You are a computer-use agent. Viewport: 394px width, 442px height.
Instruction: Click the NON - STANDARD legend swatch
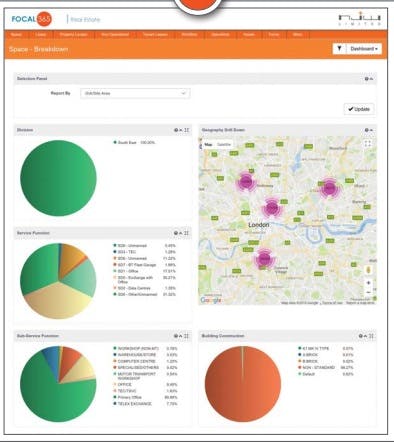300,367
